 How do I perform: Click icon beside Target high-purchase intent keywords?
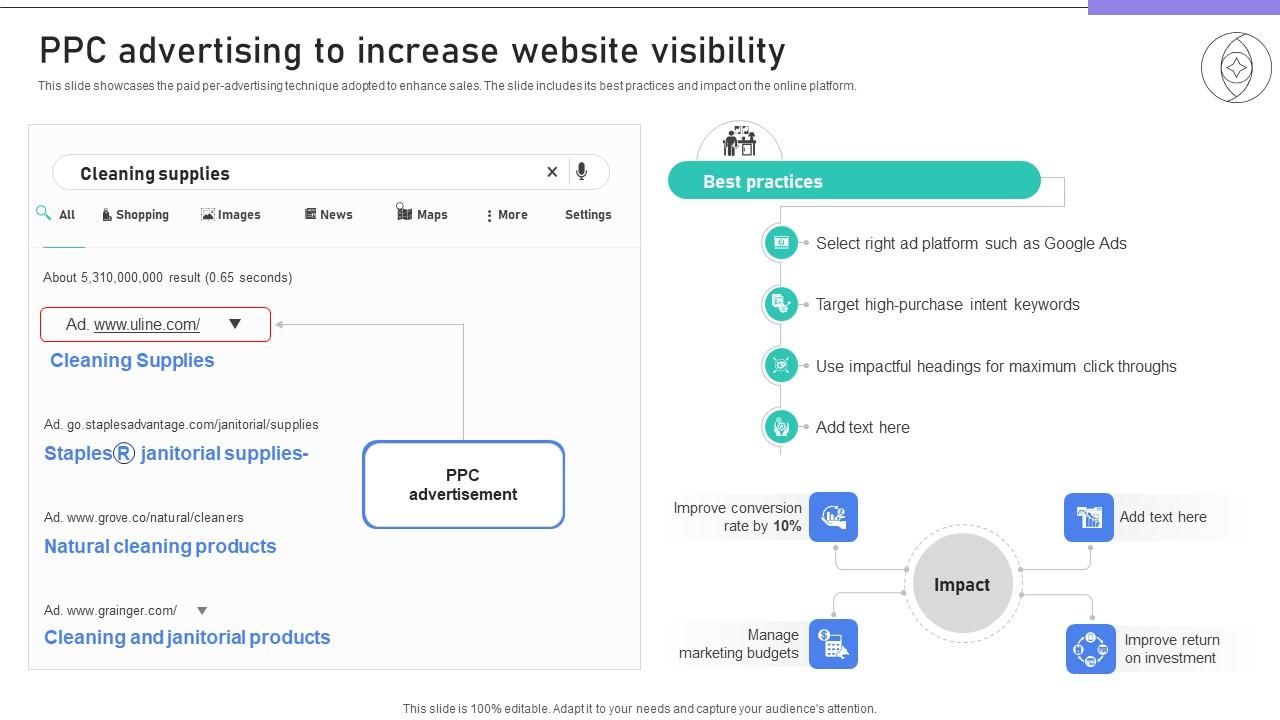(781, 303)
